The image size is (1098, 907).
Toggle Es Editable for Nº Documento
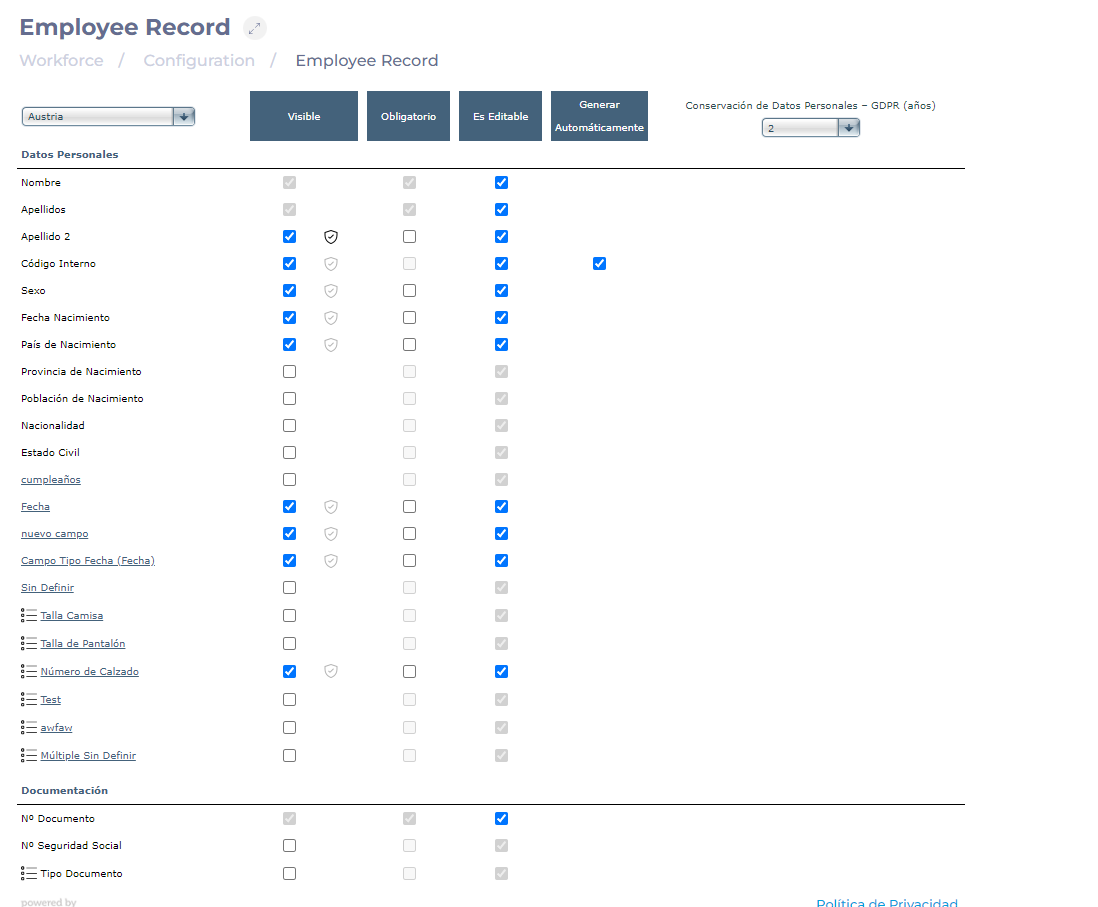[501, 819]
